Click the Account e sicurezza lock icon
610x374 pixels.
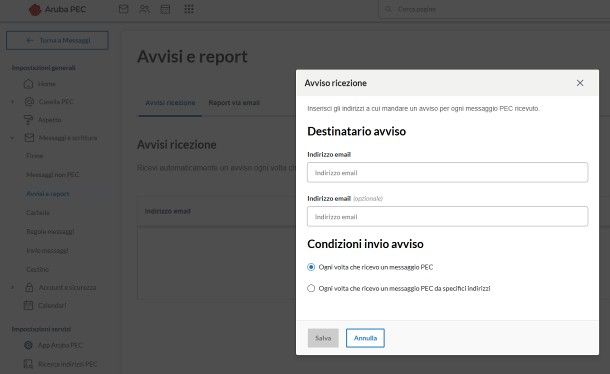[x=29, y=287]
